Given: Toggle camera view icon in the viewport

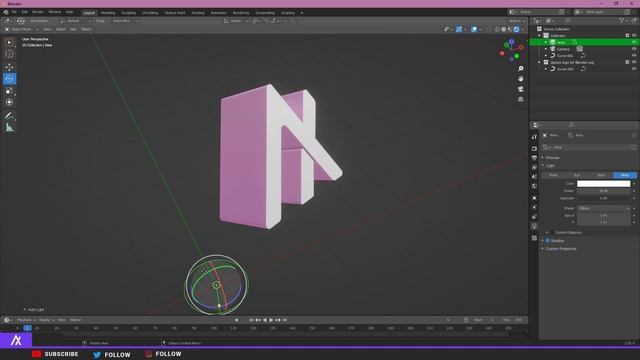Looking at the screenshot, I should point(520,89).
